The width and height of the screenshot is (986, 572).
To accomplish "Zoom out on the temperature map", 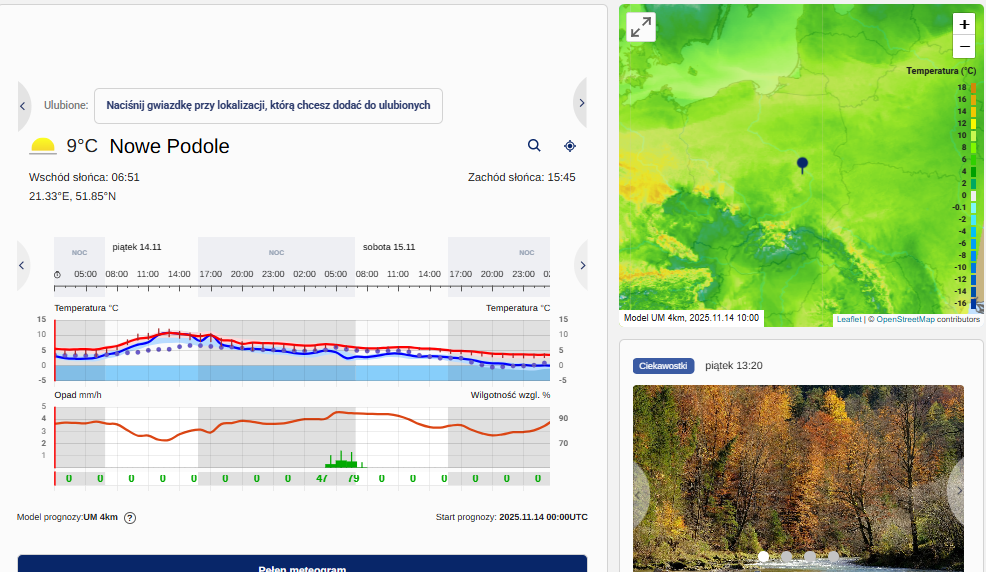I will tap(964, 46).
